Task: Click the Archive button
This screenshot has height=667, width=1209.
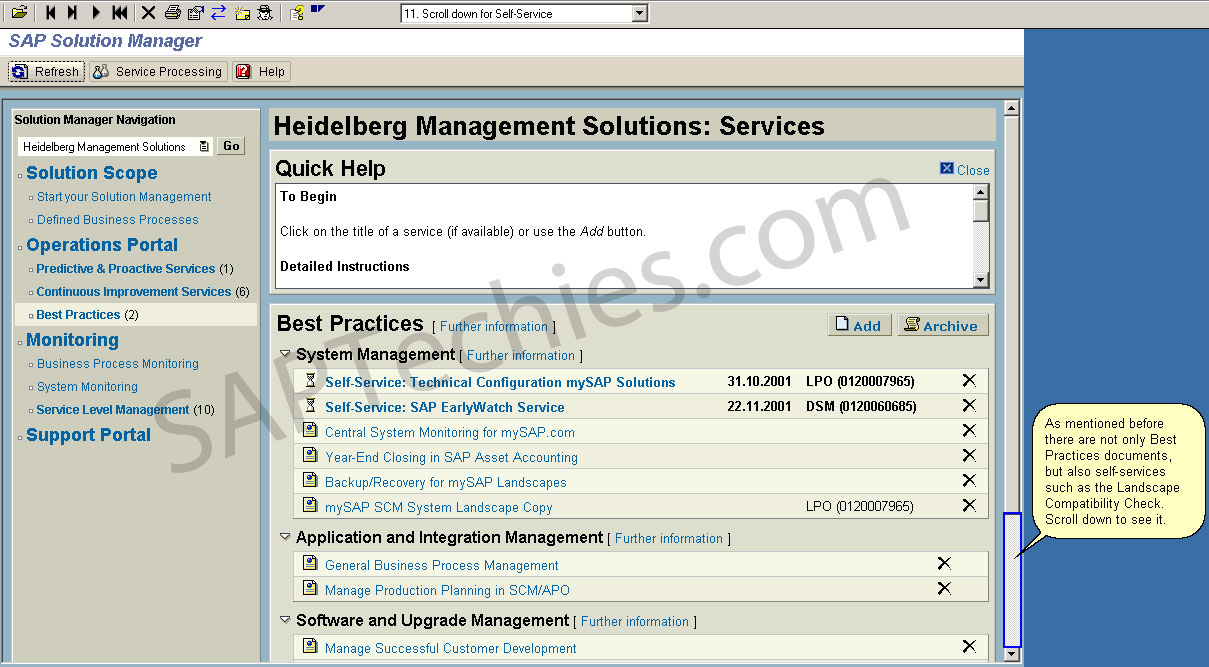Action: (x=942, y=325)
